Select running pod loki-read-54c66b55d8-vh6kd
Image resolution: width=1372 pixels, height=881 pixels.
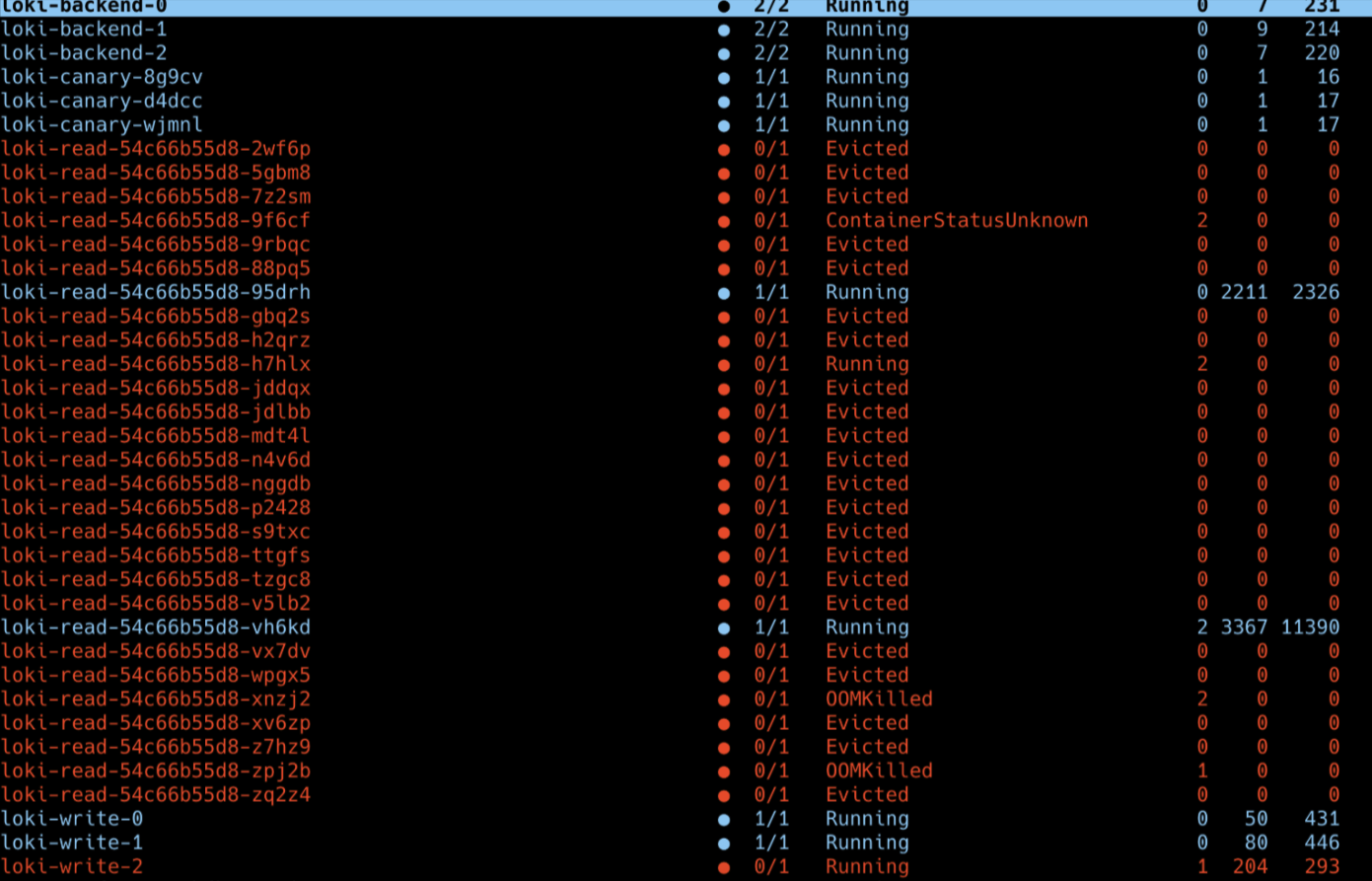(x=156, y=627)
